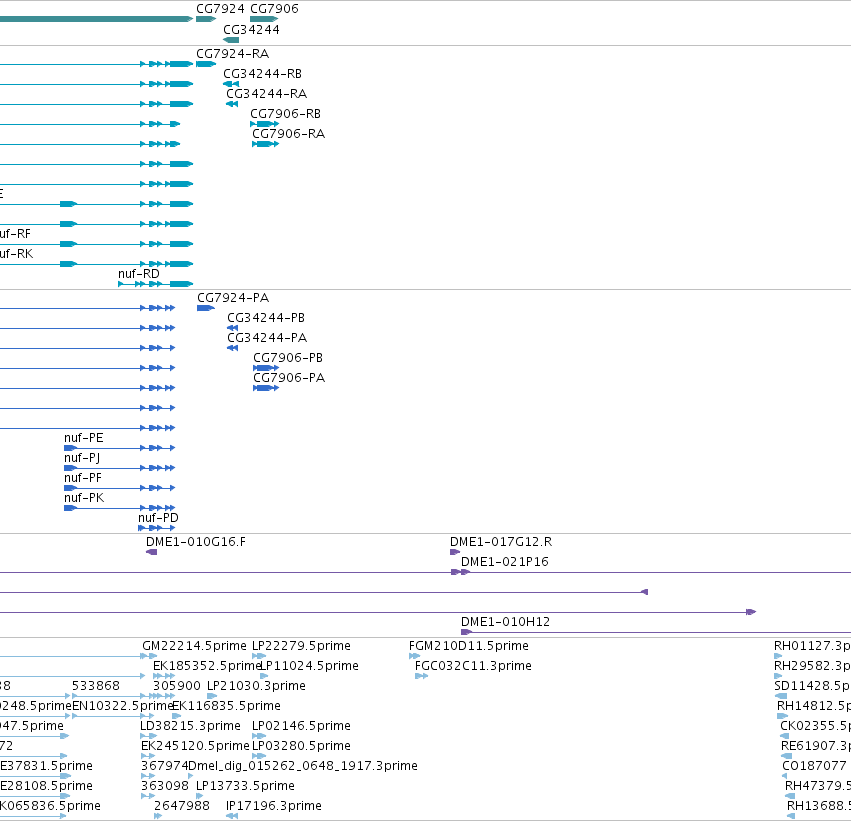851x821 pixels.
Task: Click protein CG7924-PA label
Action: [x=233, y=298]
